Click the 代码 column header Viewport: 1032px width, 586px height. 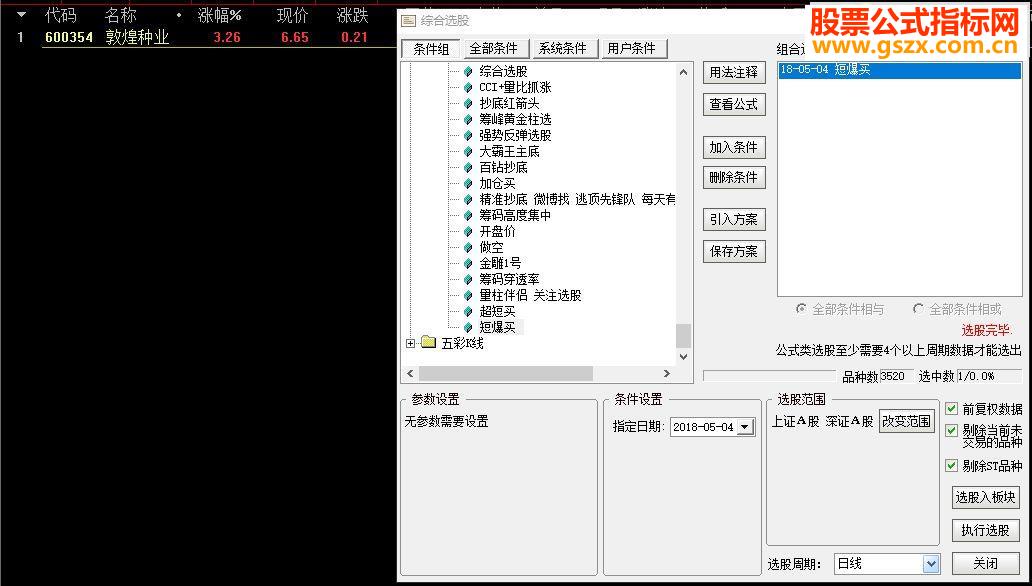click(x=60, y=15)
